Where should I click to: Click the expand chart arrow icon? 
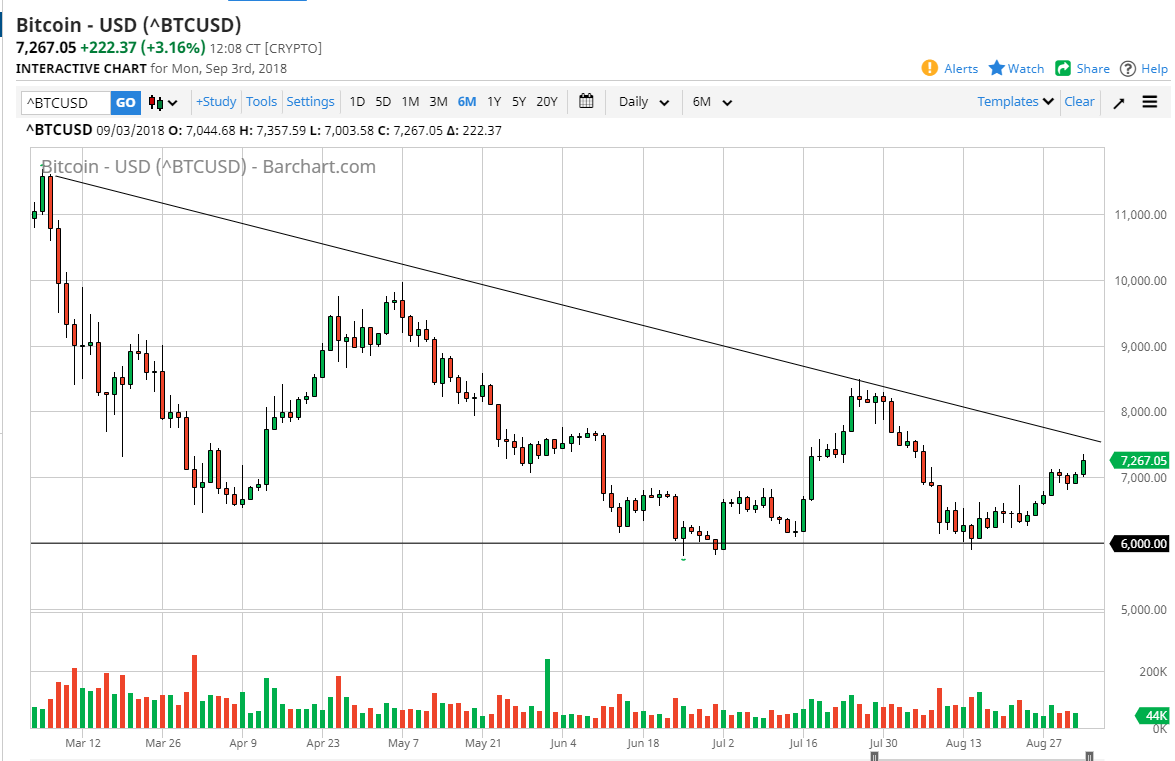[x=1118, y=101]
